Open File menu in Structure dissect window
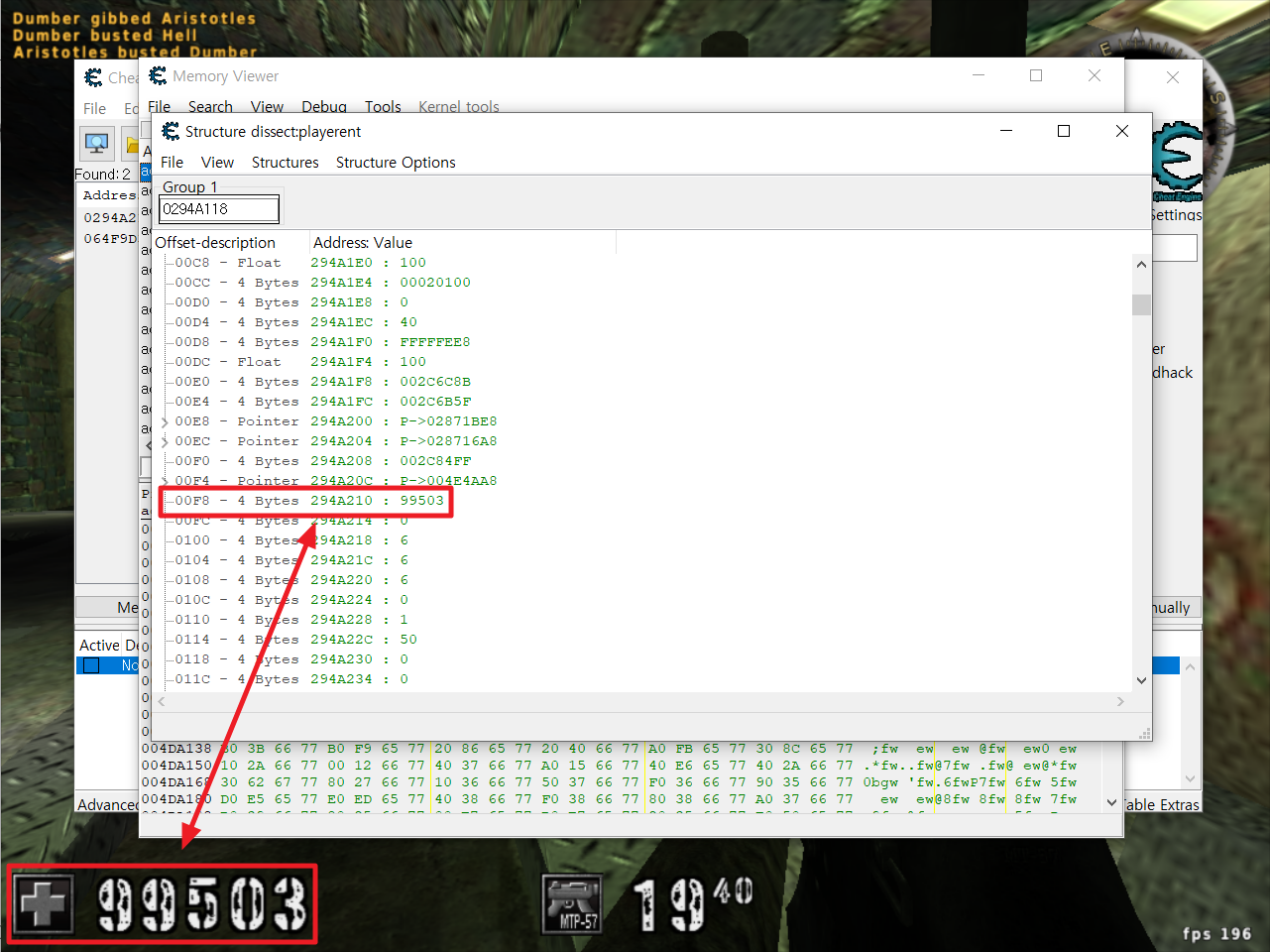 (172, 163)
